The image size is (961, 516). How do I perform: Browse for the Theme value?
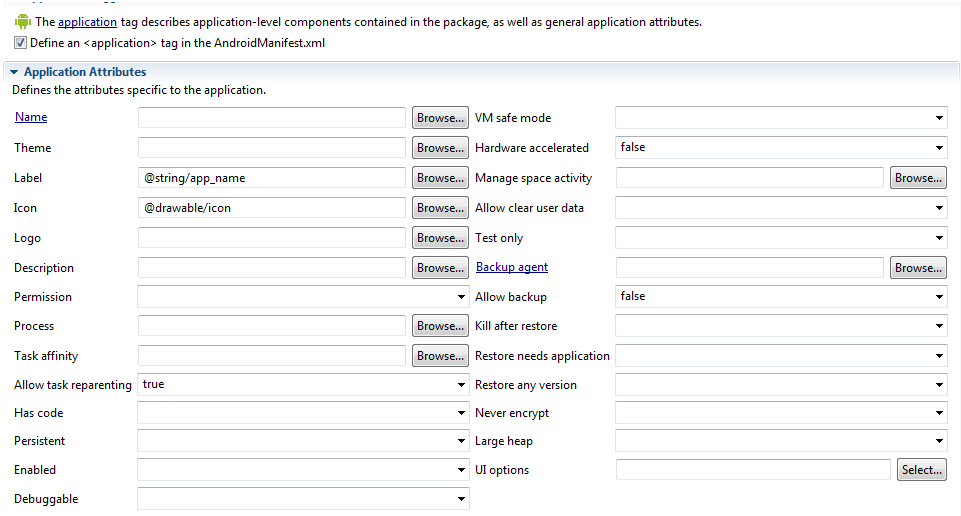point(440,148)
